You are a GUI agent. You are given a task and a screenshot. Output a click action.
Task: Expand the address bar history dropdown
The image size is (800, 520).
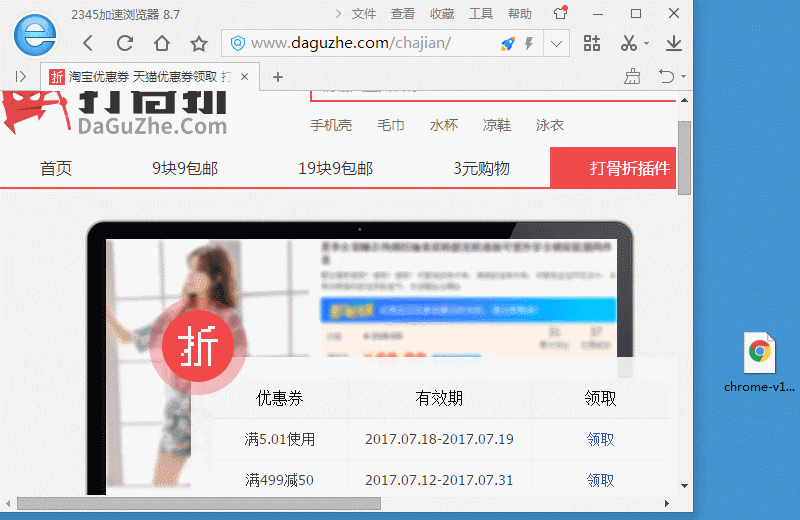click(557, 43)
